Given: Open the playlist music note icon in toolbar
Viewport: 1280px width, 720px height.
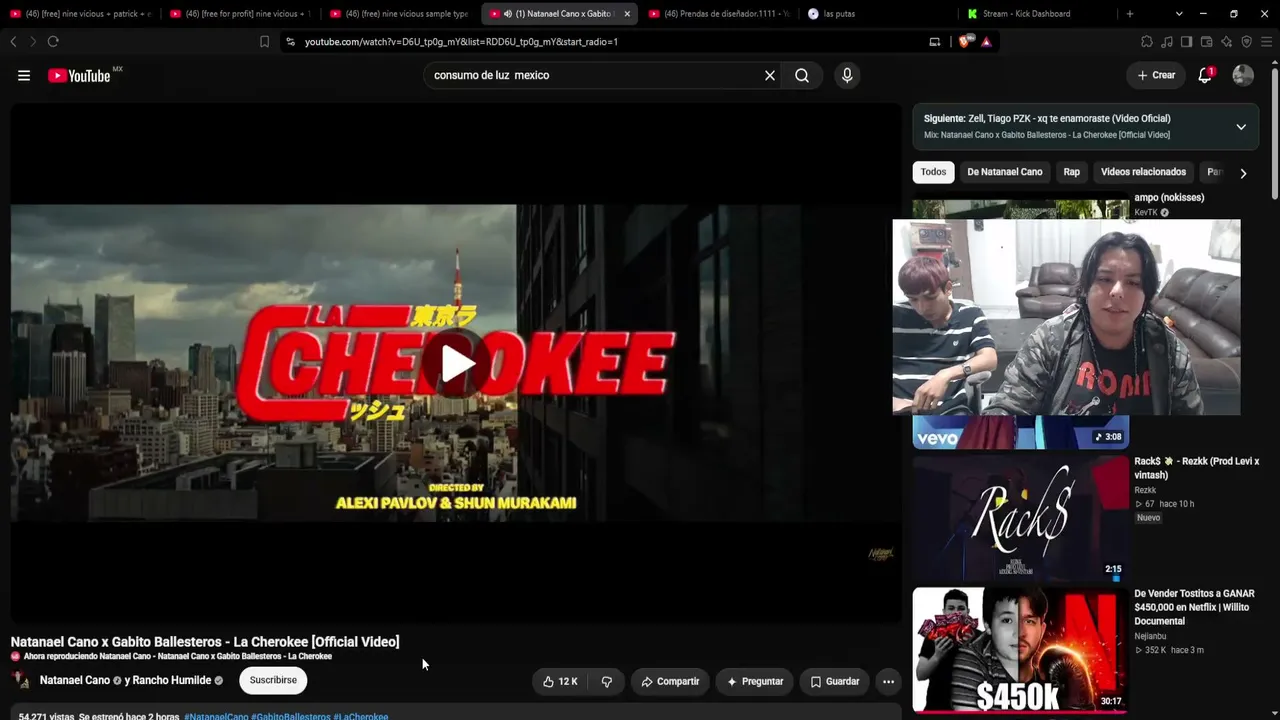Looking at the screenshot, I should click(x=1167, y=41).
